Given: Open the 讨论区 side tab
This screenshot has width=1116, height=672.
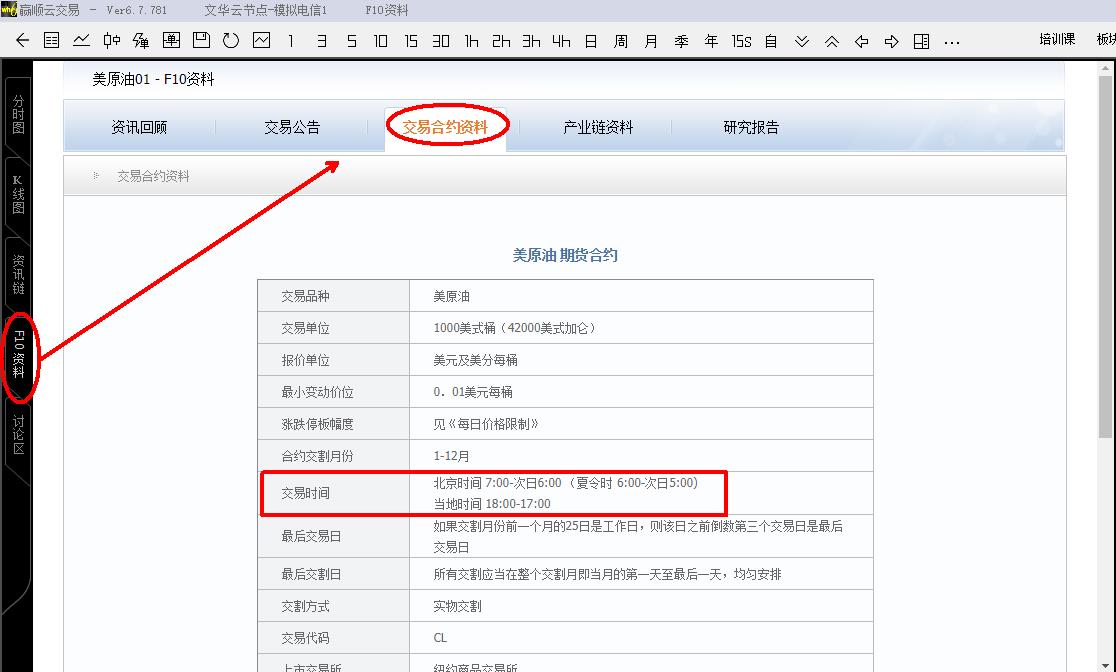Looking at the screenshot, I should pos(18,434).
